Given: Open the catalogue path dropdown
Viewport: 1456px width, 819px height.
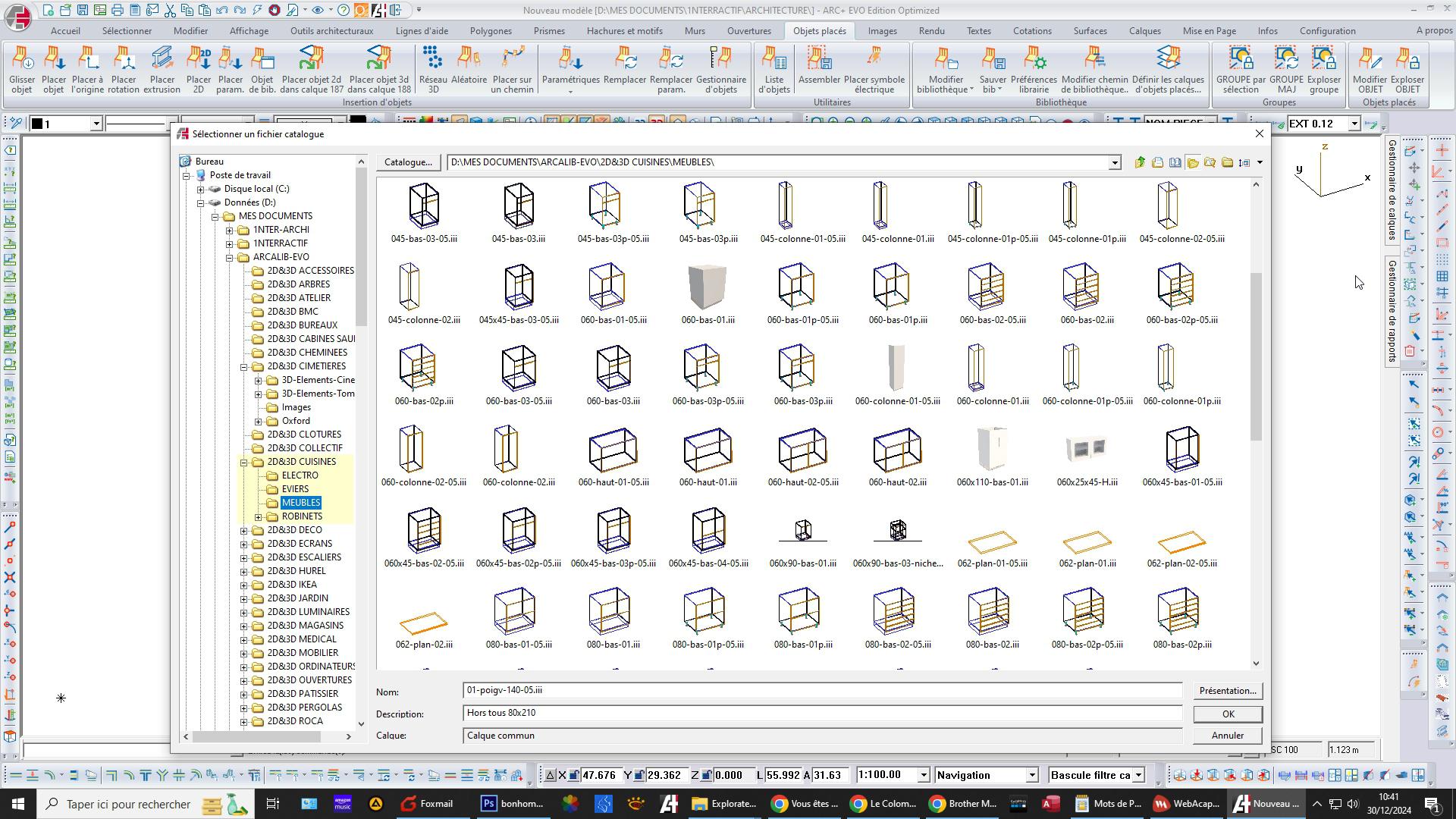Looking at the screenshot, I should (x=1114, y=162).
